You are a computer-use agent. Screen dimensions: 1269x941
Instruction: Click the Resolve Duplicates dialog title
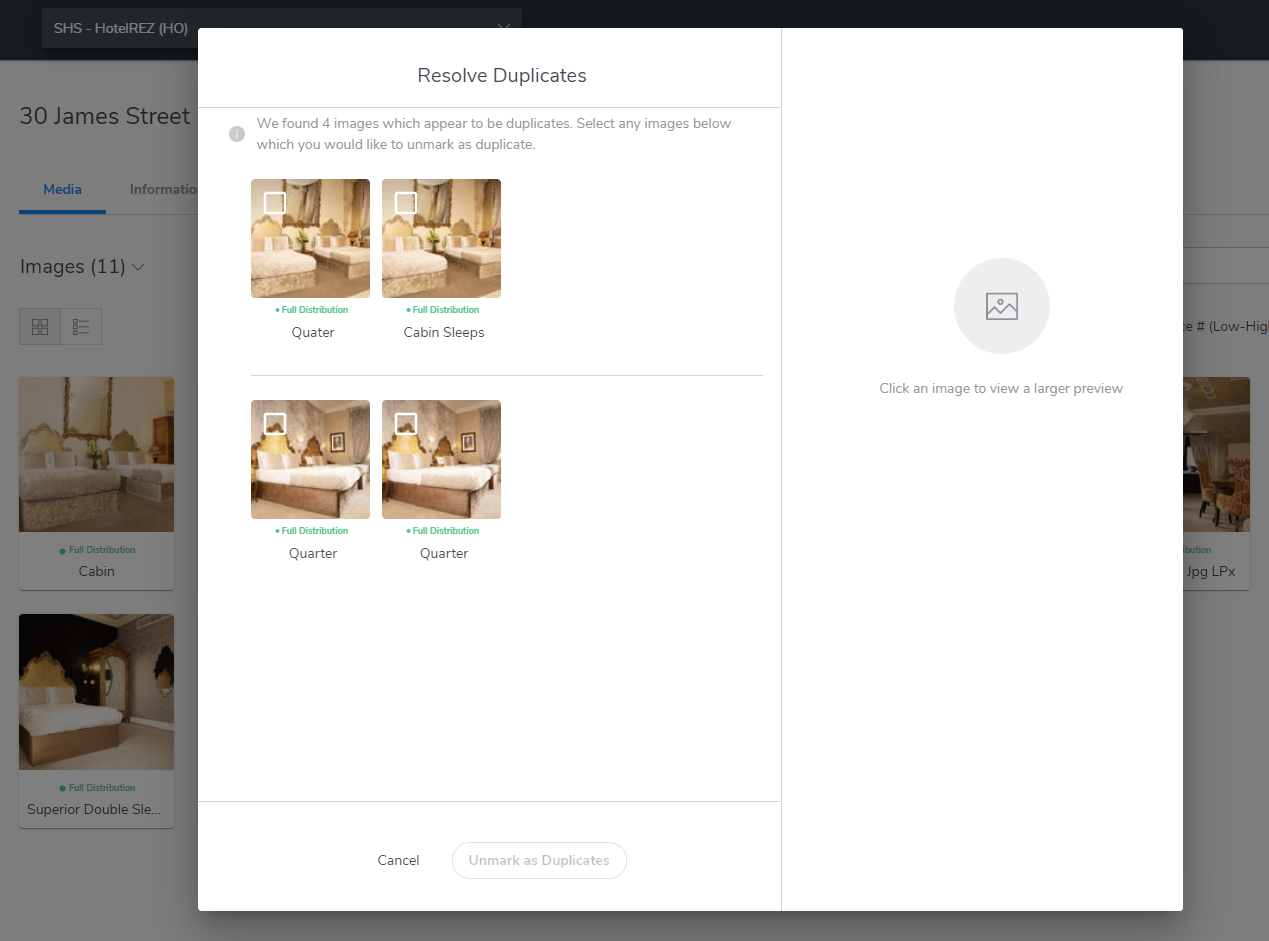click(501, 75)
